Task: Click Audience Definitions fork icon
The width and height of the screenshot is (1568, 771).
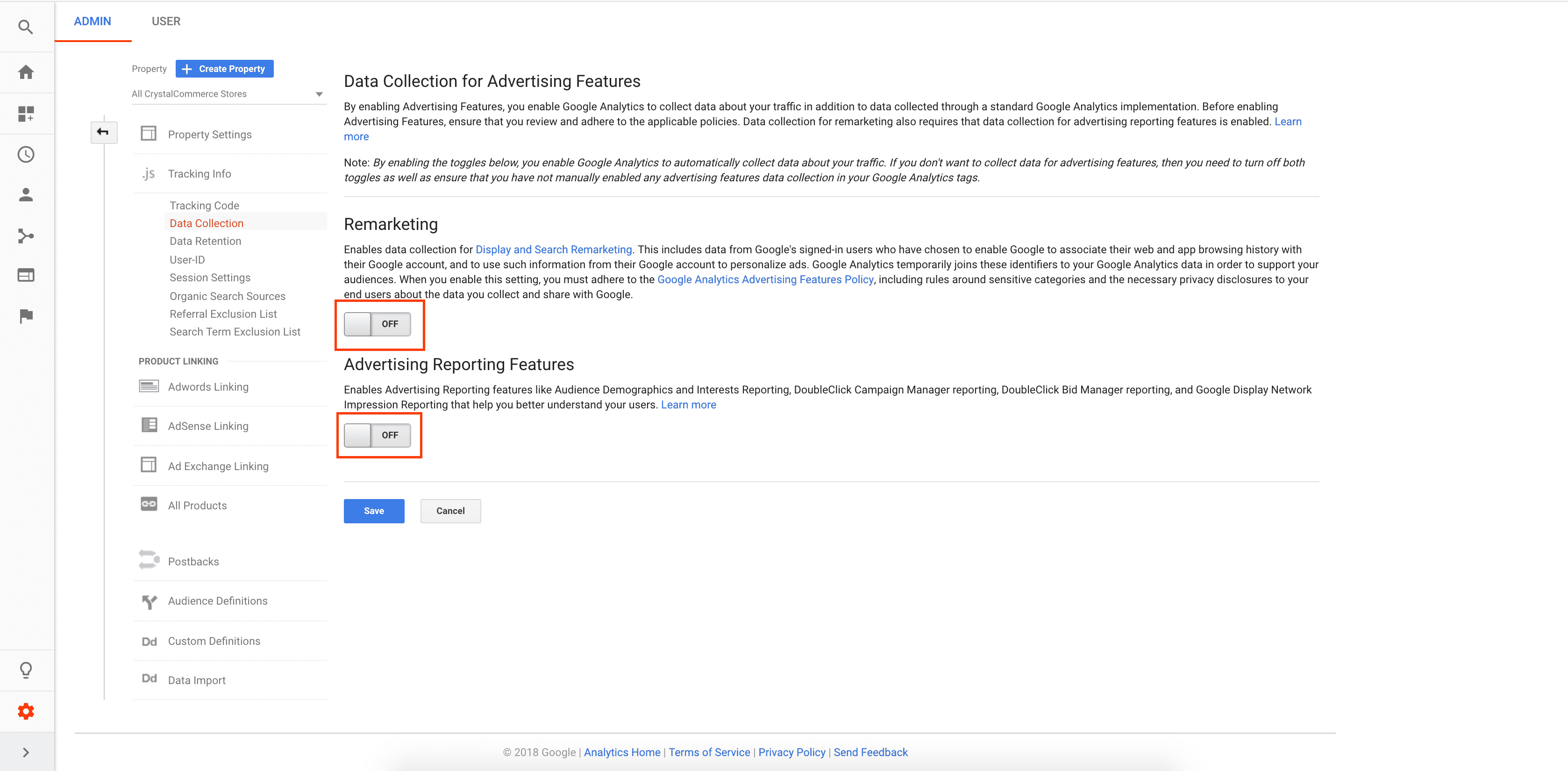Action: [149, 601]
